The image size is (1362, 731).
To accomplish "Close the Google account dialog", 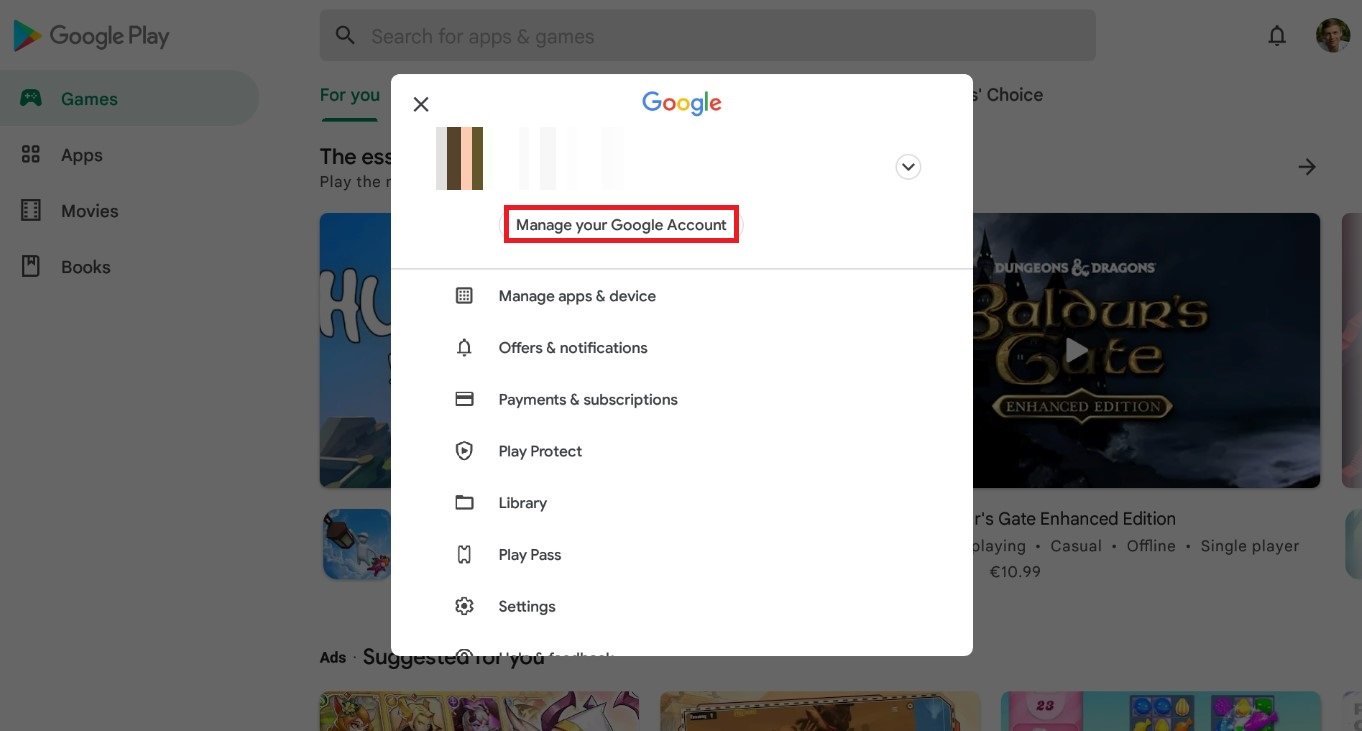I will click(x=421, y=104).
